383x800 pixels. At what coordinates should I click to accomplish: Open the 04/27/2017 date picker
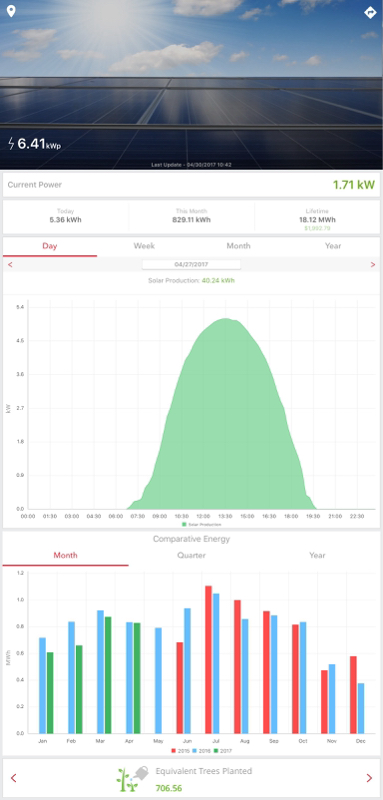pyautogui.click(x=191, y=265)
